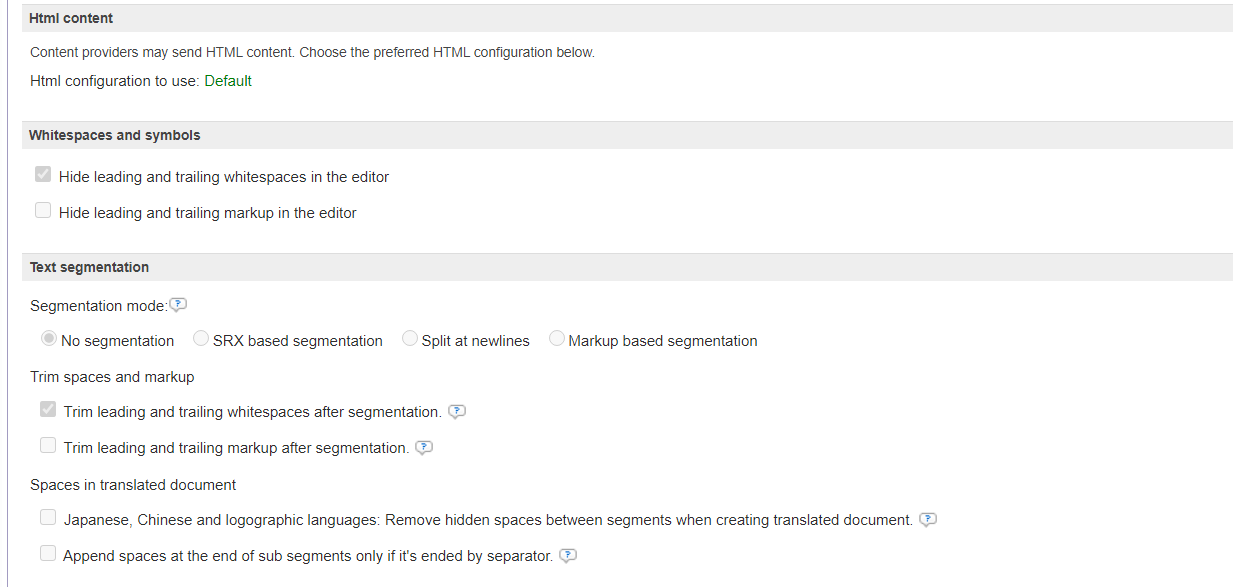Click help icon for trim markup after segmentation
1233x587 pixels.
click(424, 447)
